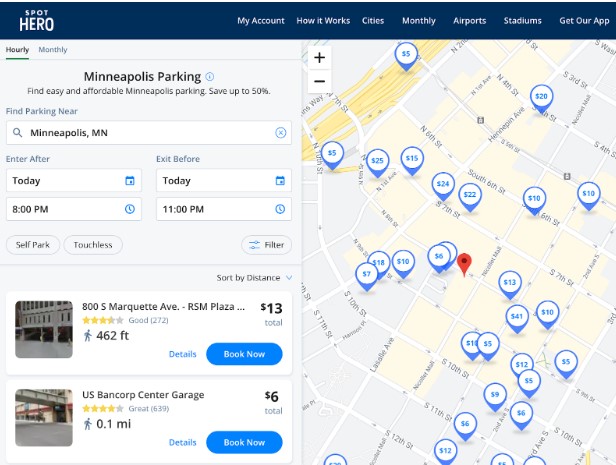
Task: Open the Enter After calendar icon
Action: [130, 181]
